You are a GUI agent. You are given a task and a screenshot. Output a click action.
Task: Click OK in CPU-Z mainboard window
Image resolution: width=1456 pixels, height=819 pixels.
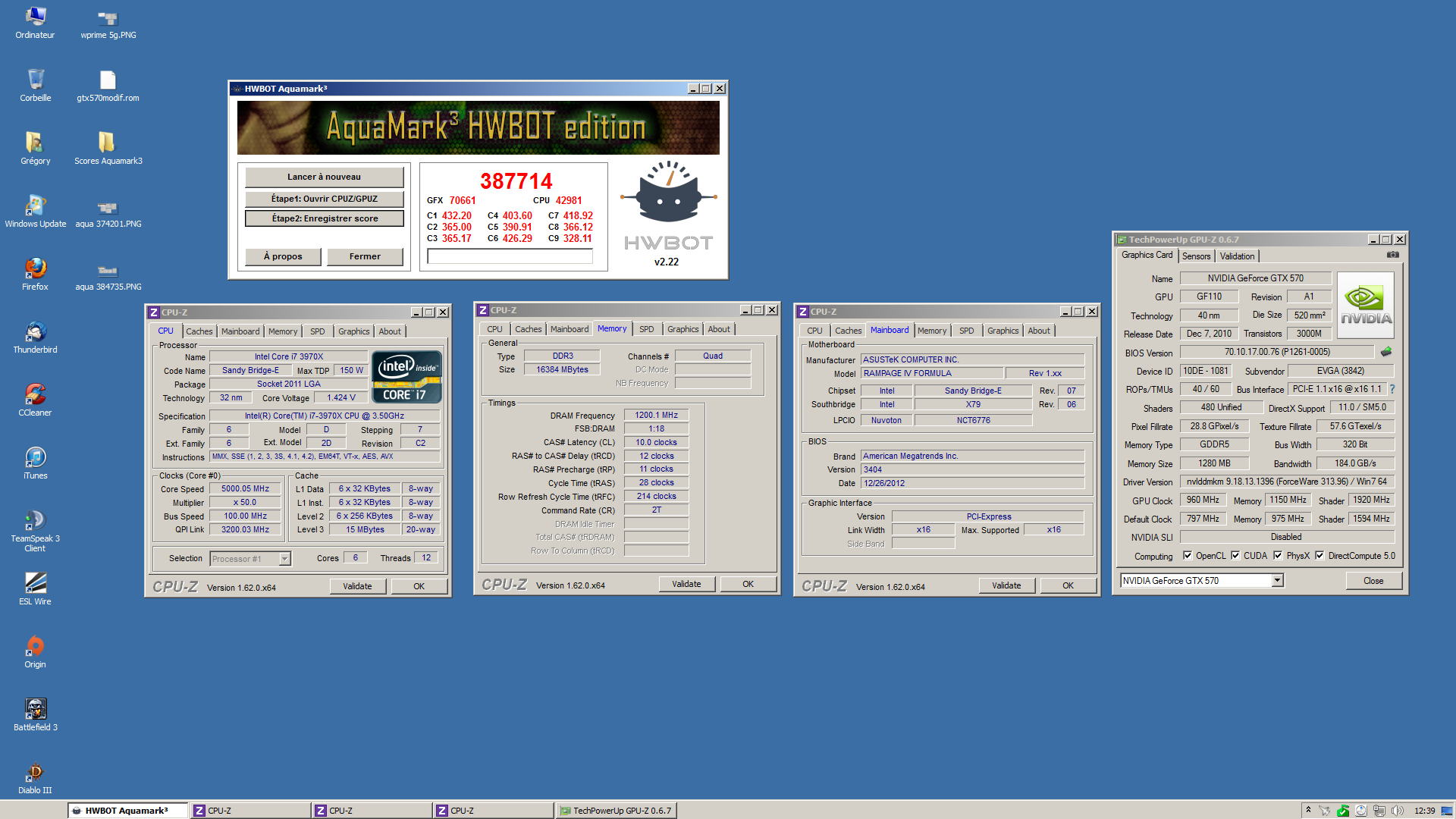tap(1068, 585)
